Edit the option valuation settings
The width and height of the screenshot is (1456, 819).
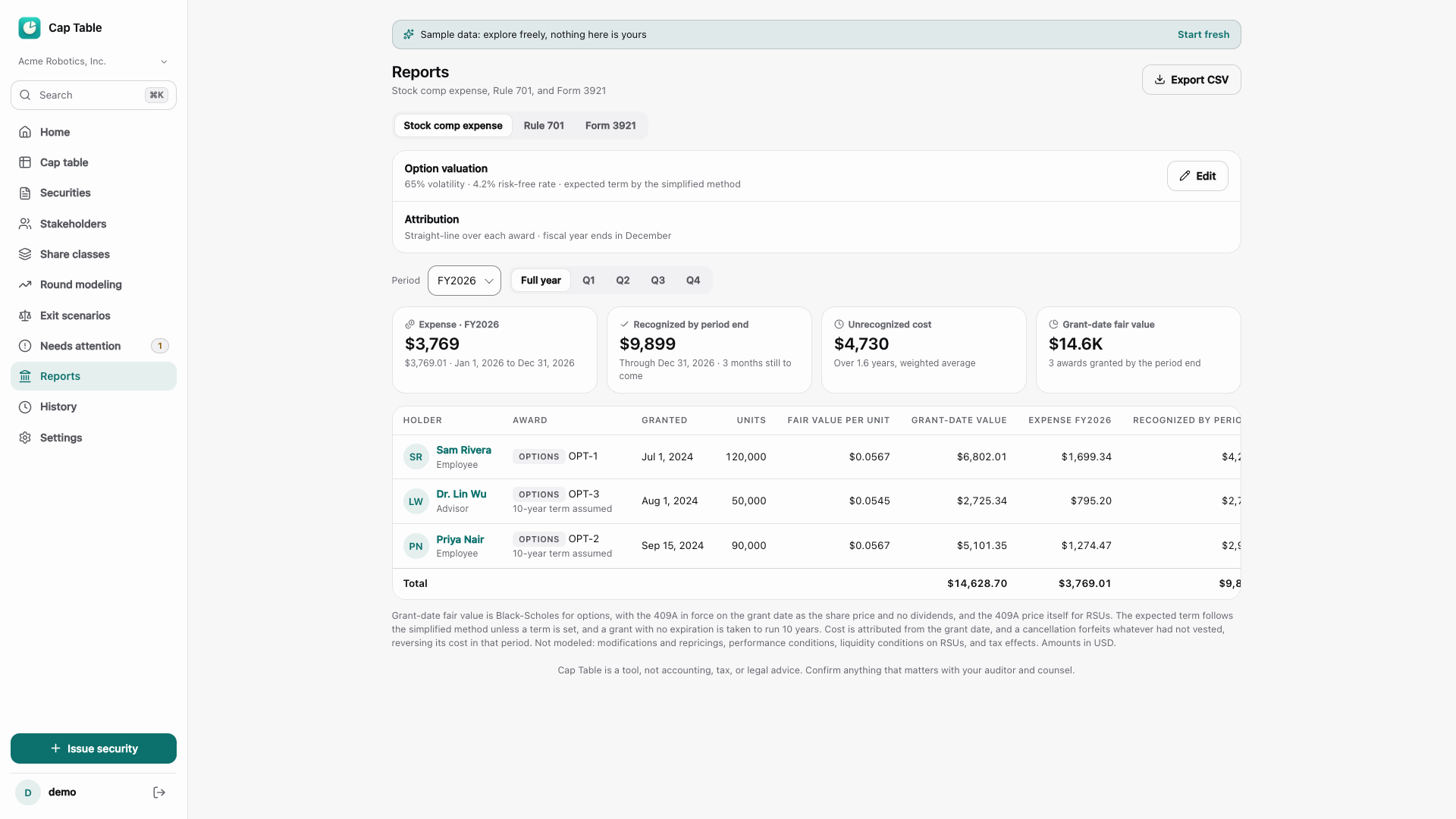click(1197, 176)
